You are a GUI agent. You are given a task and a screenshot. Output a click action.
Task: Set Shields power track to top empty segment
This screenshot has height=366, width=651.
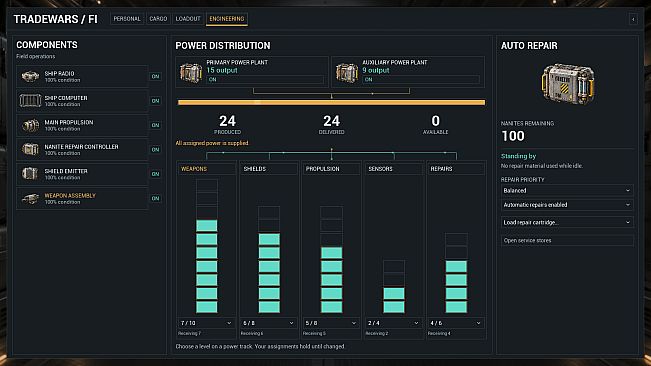pyautogui.click(x=269, y=212)
